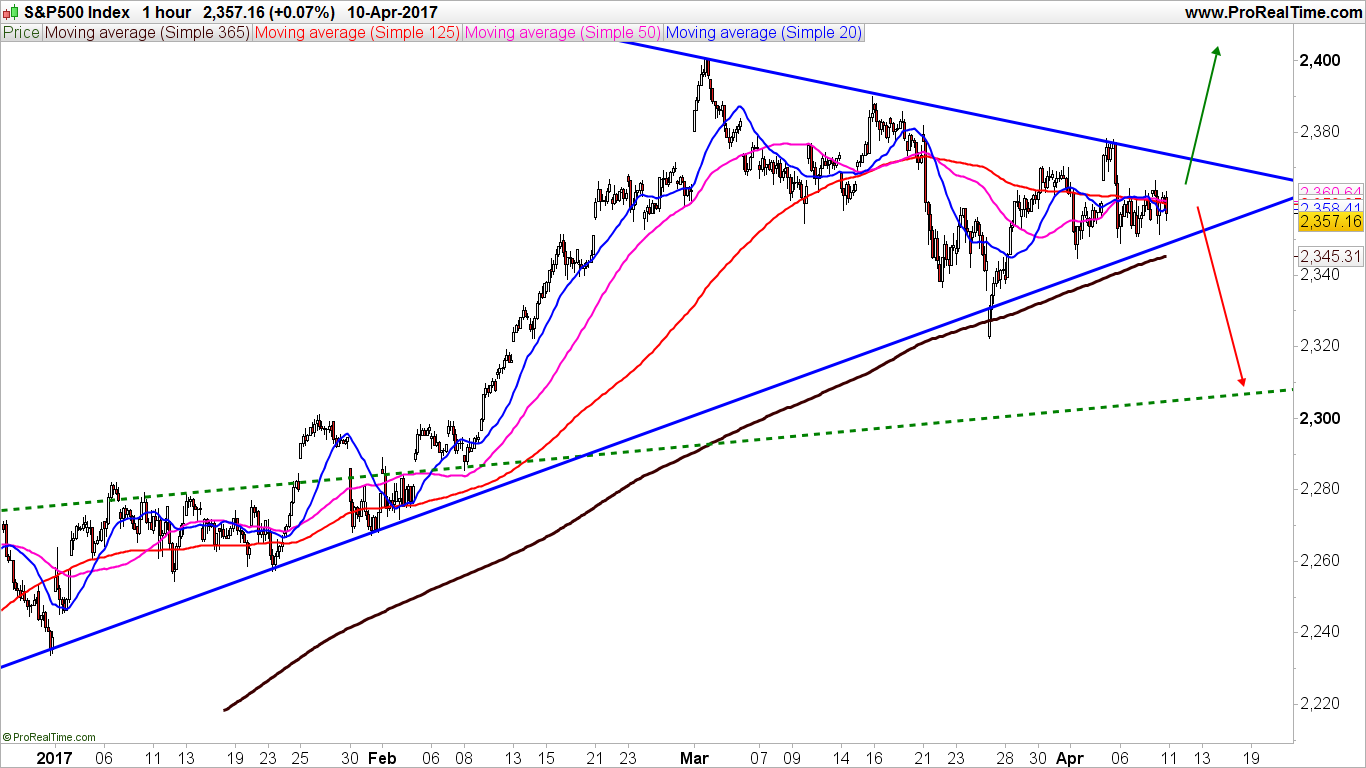Click the 2,400 price axis label
Screen dimensions: 1366x768
pyautogui.click(x=1319, y=61)
